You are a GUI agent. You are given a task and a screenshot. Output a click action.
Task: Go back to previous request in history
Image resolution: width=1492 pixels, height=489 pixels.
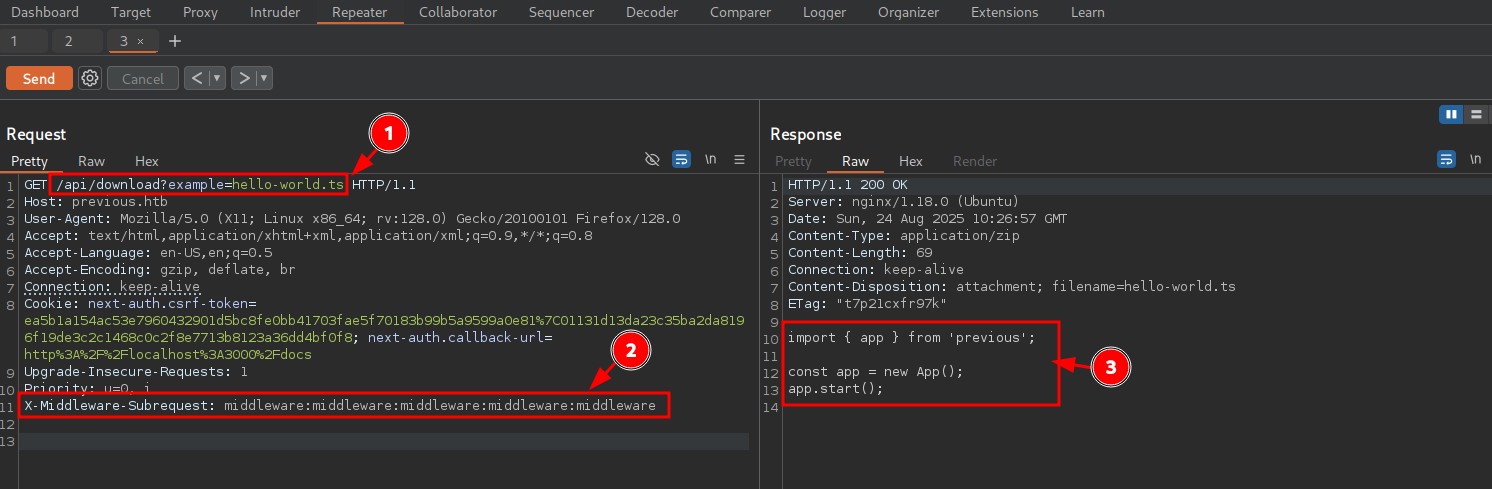click(196, 78)
